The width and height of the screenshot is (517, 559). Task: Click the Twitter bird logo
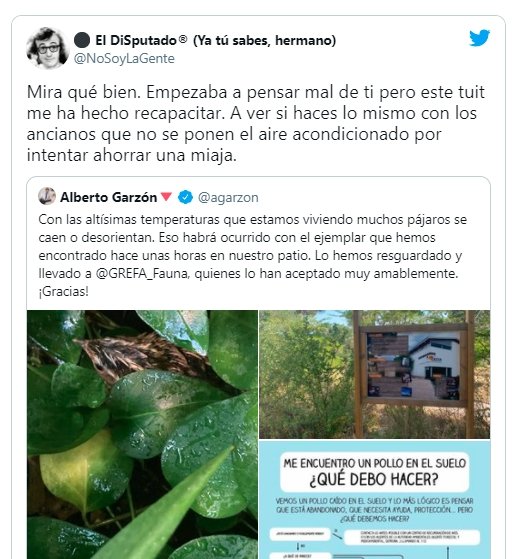coord(480,38)
